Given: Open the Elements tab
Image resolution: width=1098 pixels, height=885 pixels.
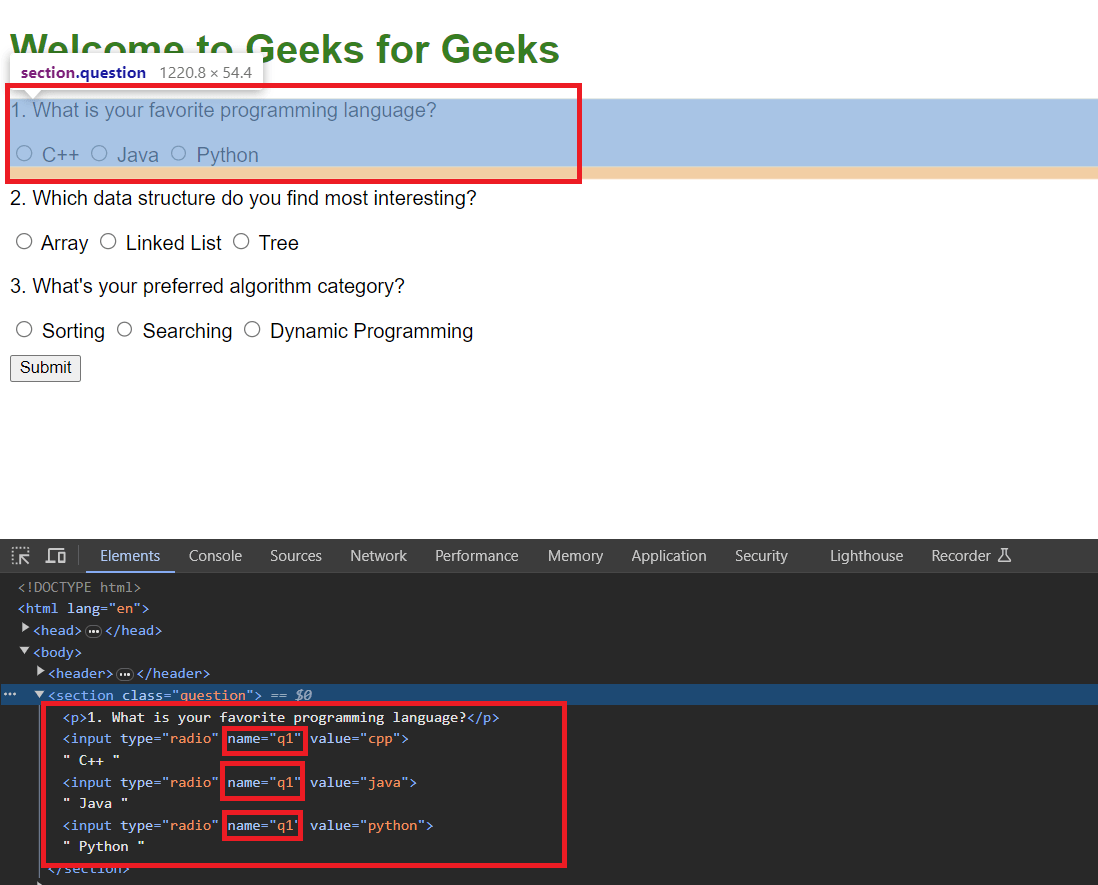Looking at the screenshot, I should 130,556.
